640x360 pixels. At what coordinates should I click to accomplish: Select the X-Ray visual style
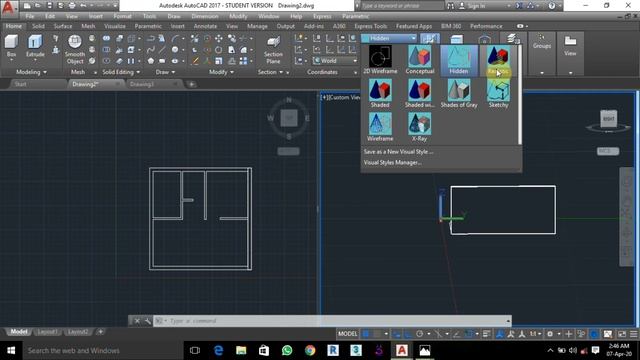(420, 127)
